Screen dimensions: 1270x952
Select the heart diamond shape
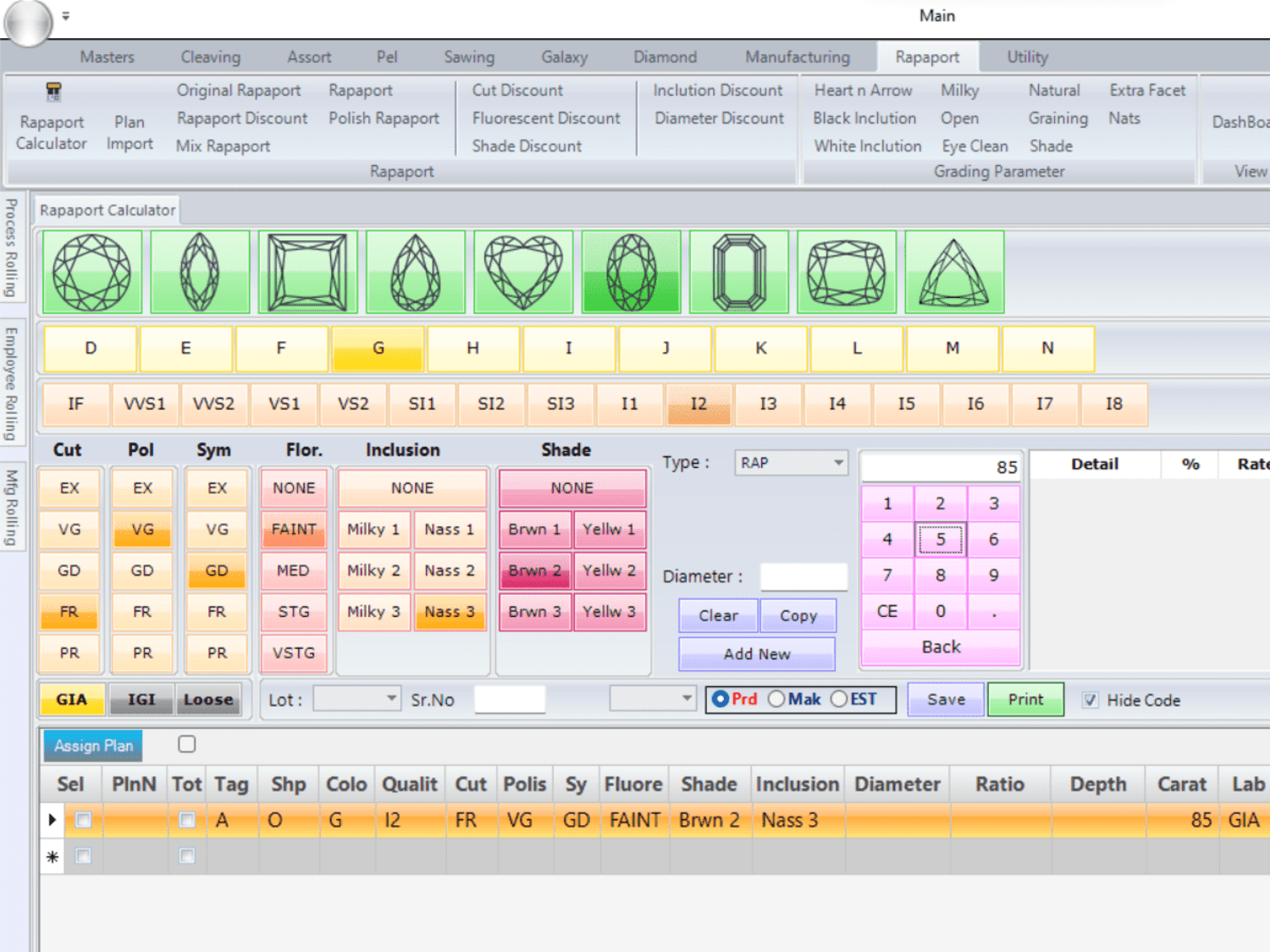(x=523, y=272)
